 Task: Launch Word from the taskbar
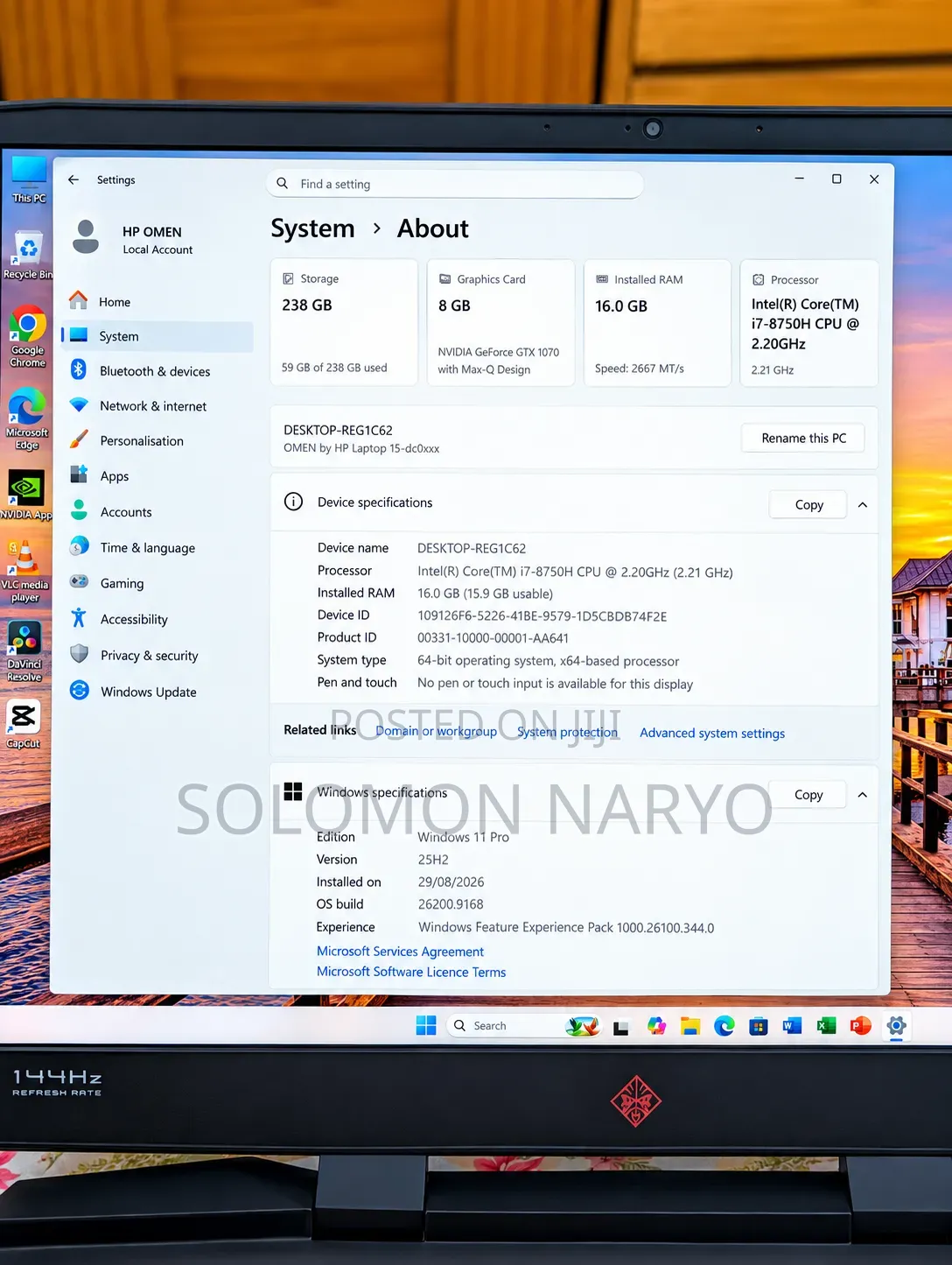click(x=793, y=1025)
